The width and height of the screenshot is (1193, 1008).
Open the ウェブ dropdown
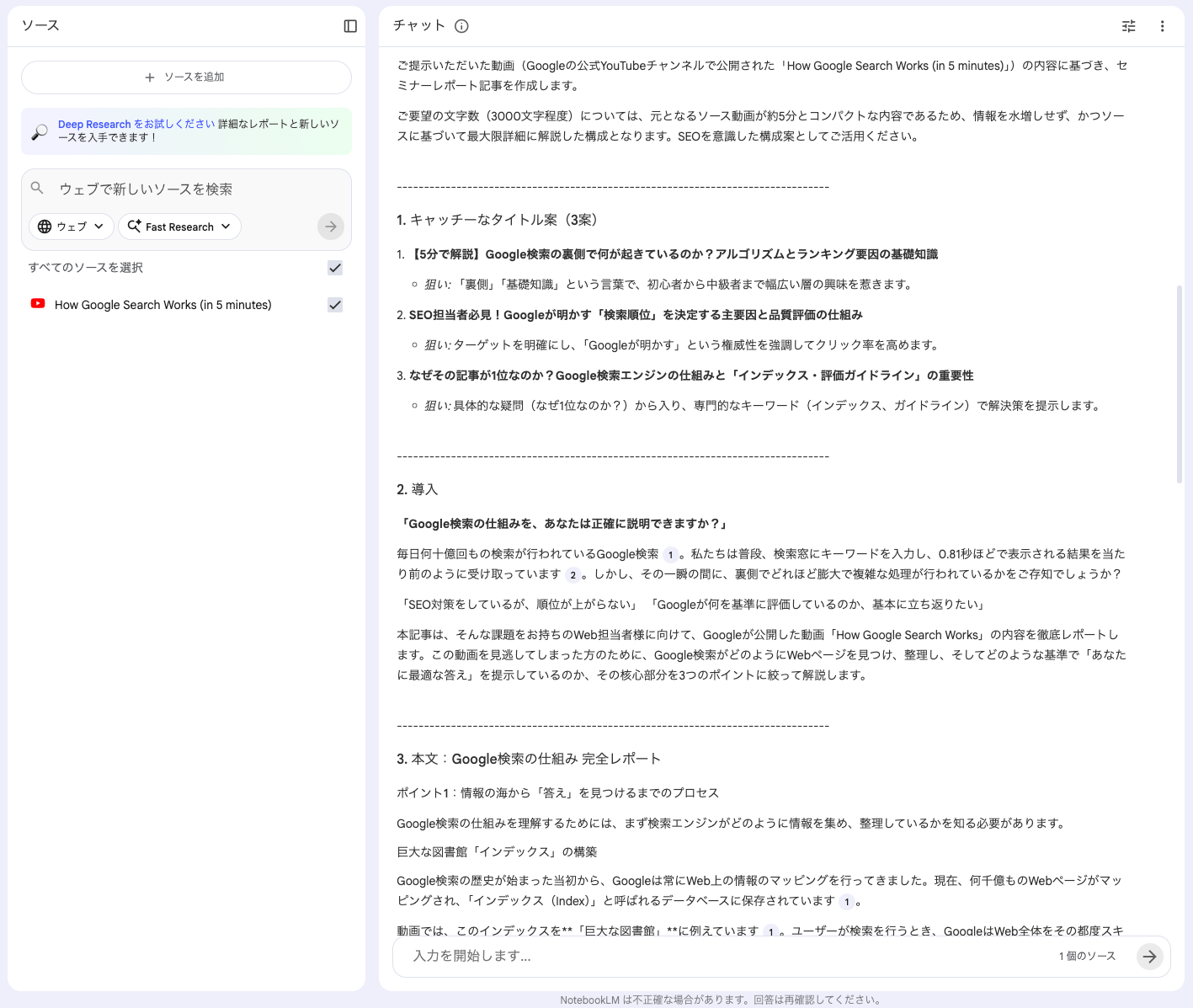pos(71,226)
